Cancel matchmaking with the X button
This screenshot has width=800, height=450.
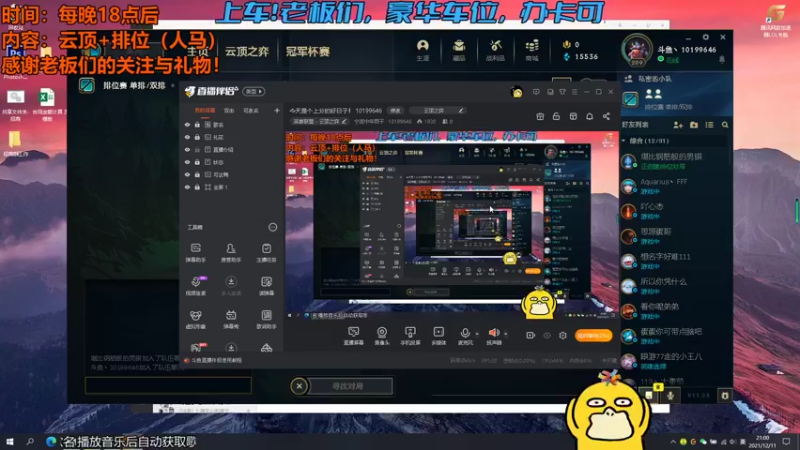coord(299,386)
